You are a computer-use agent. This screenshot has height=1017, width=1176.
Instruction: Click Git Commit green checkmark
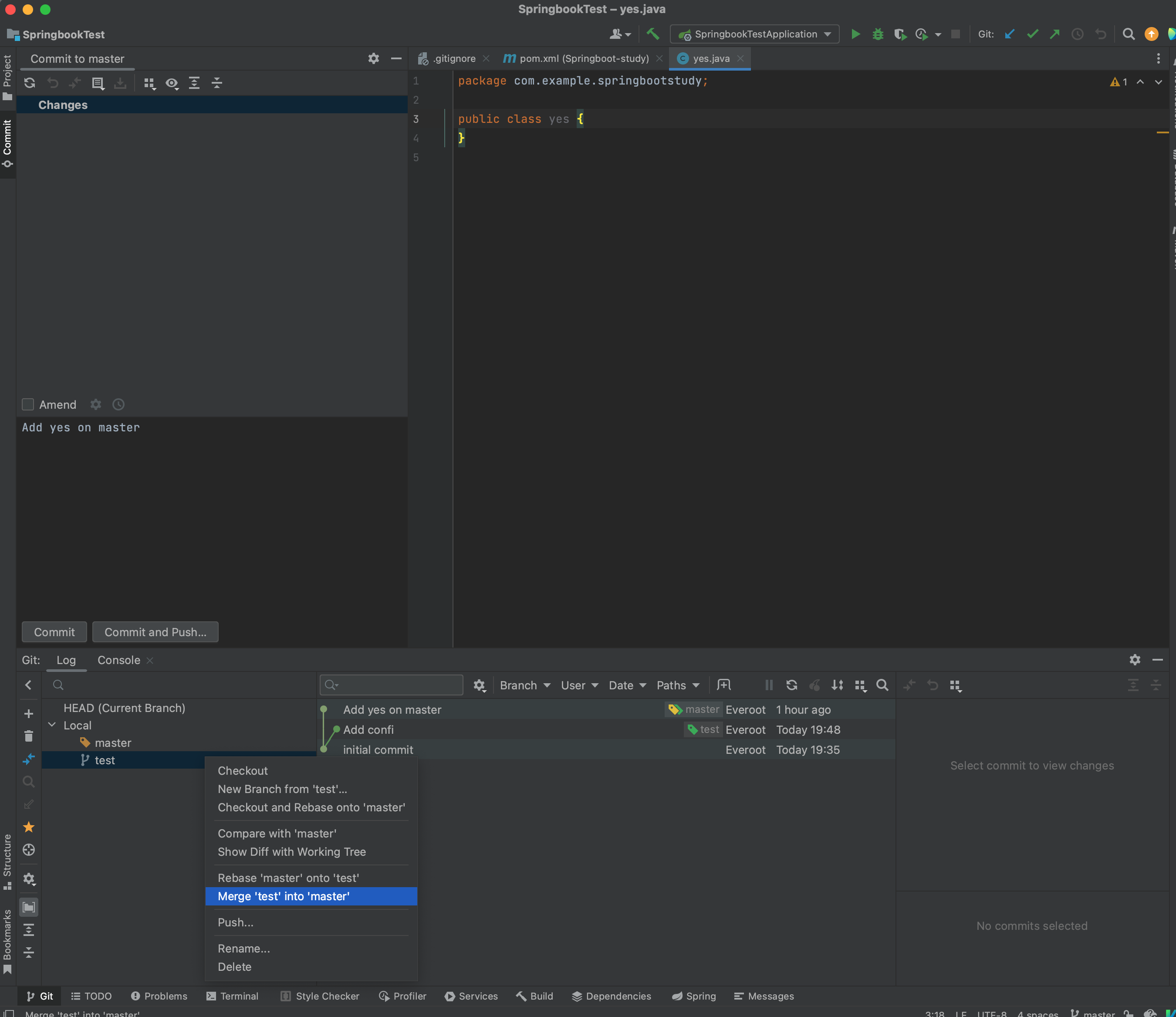[1032, 34]
